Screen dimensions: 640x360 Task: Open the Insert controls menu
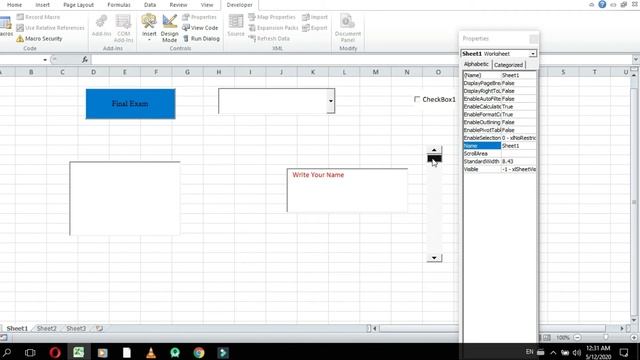coord(149,27)
